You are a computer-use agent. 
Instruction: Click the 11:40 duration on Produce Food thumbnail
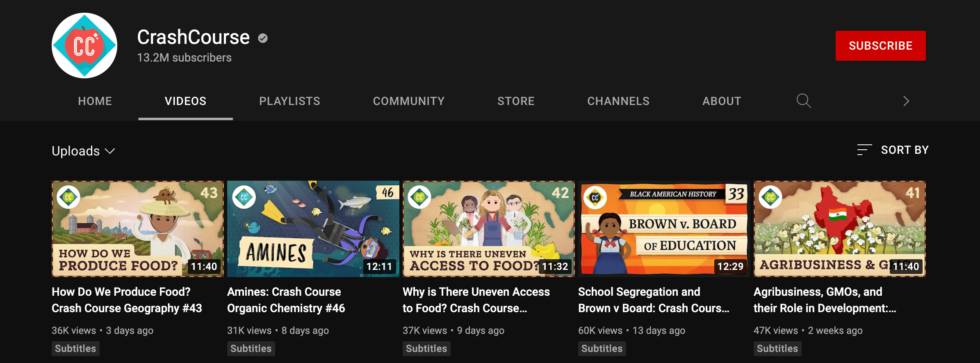pos(204,267)
